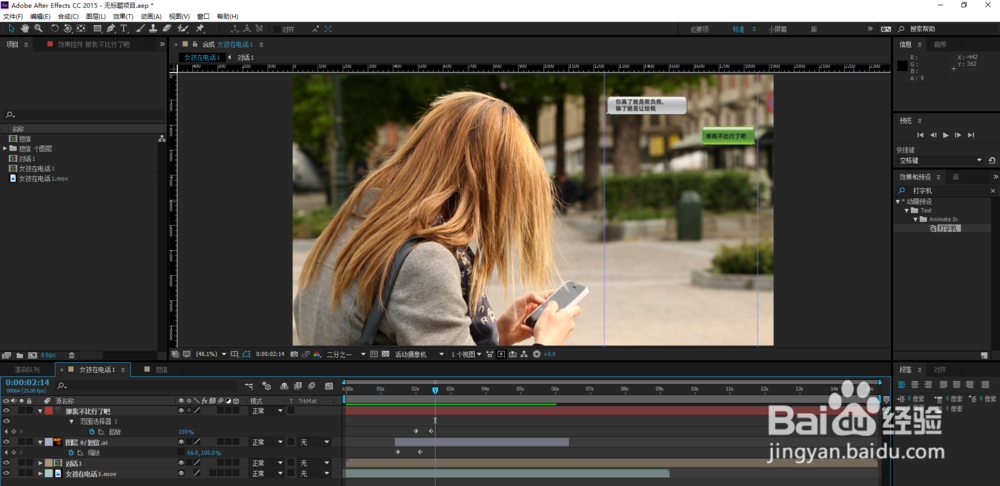1000x486 pixels.
Task: Switch to 渲染队列 tab
Action: [27, 369]
